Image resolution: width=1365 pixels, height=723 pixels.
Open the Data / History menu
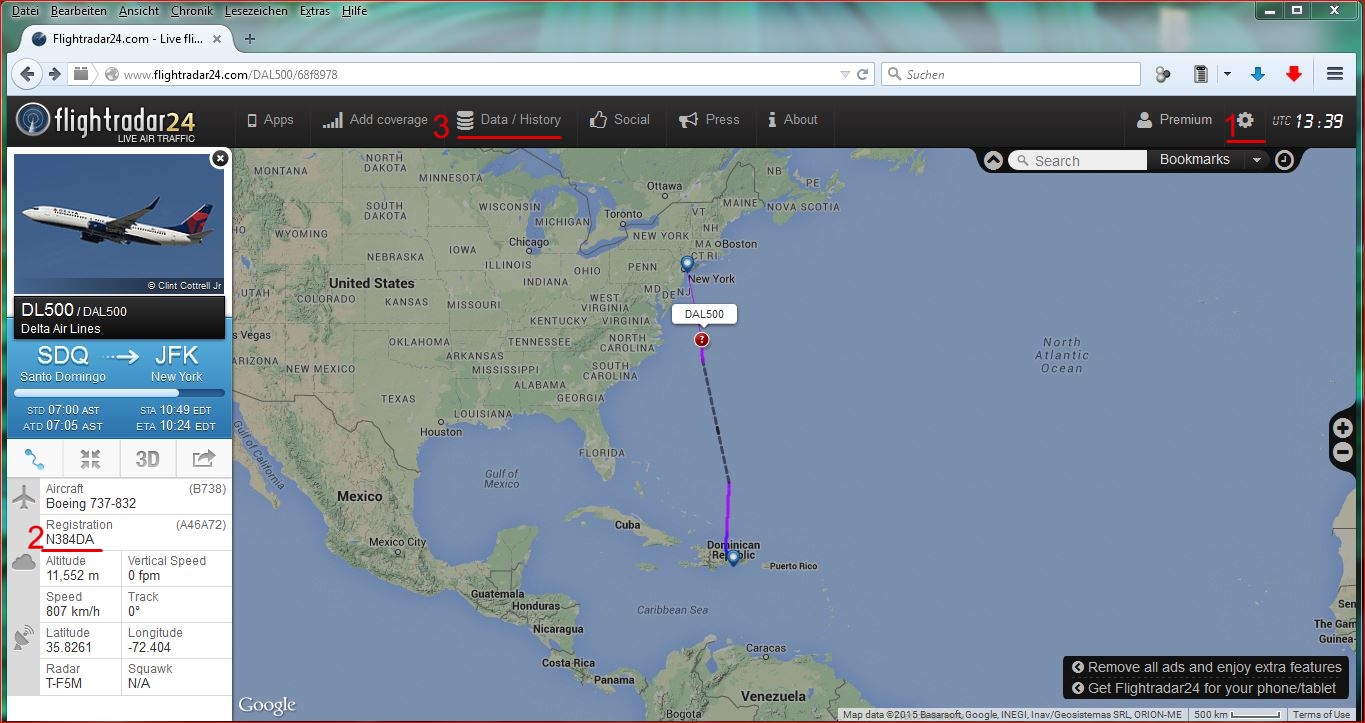coord(509,120)
